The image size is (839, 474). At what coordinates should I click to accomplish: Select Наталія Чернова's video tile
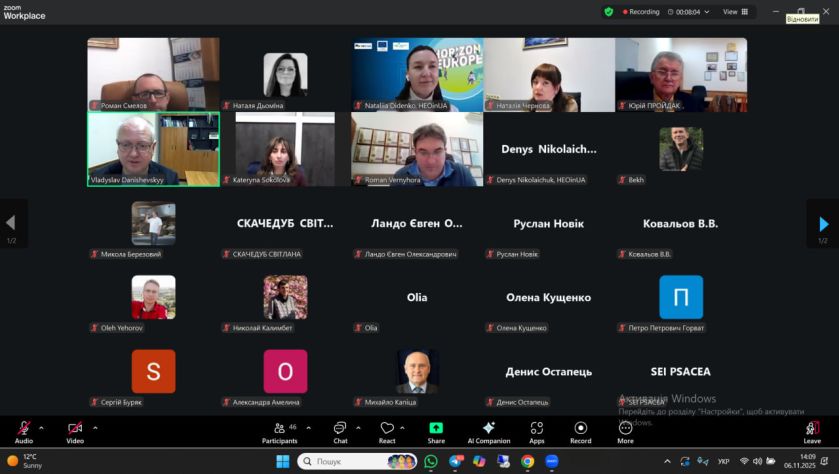pyautogui.click(x=549, y=74)
